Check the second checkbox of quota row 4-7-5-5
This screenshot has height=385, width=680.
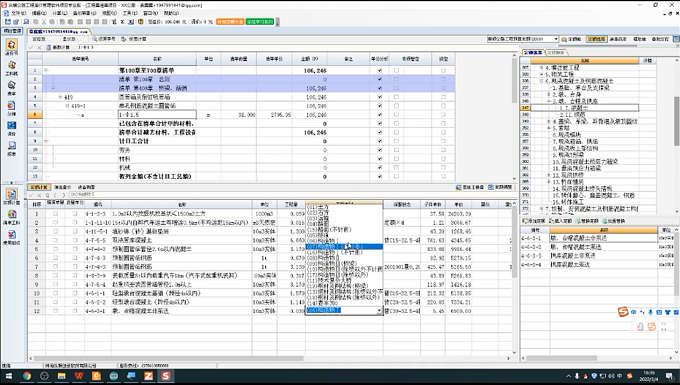click(75, 240)
